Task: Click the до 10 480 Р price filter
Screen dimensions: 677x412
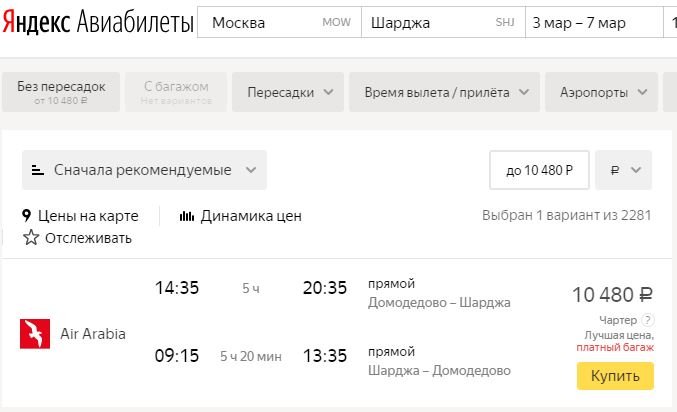Action: point(539,170)
